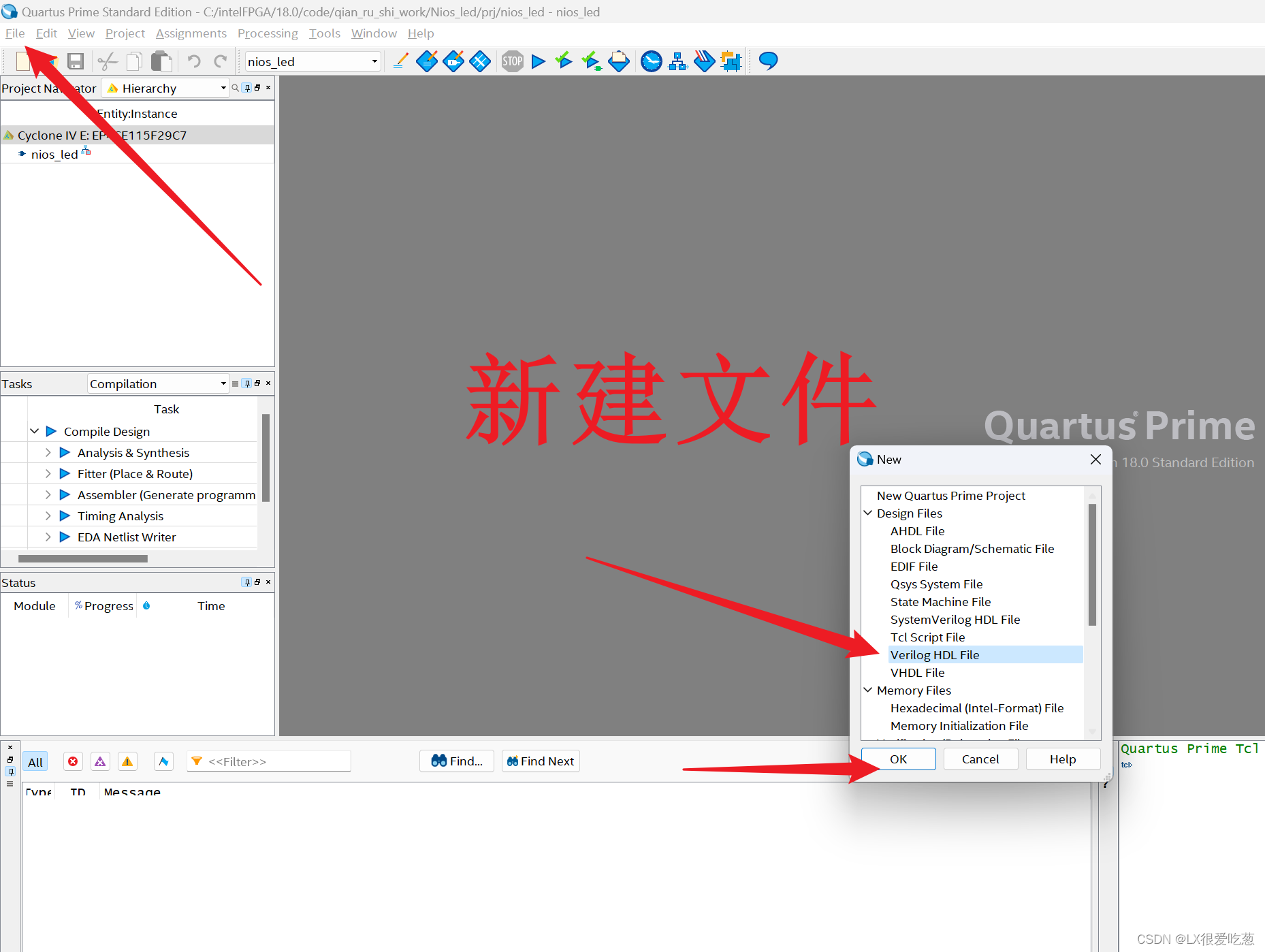Toggle critical warning messages filter
The width and height of the screenshot is (1265, 952).
100,761
